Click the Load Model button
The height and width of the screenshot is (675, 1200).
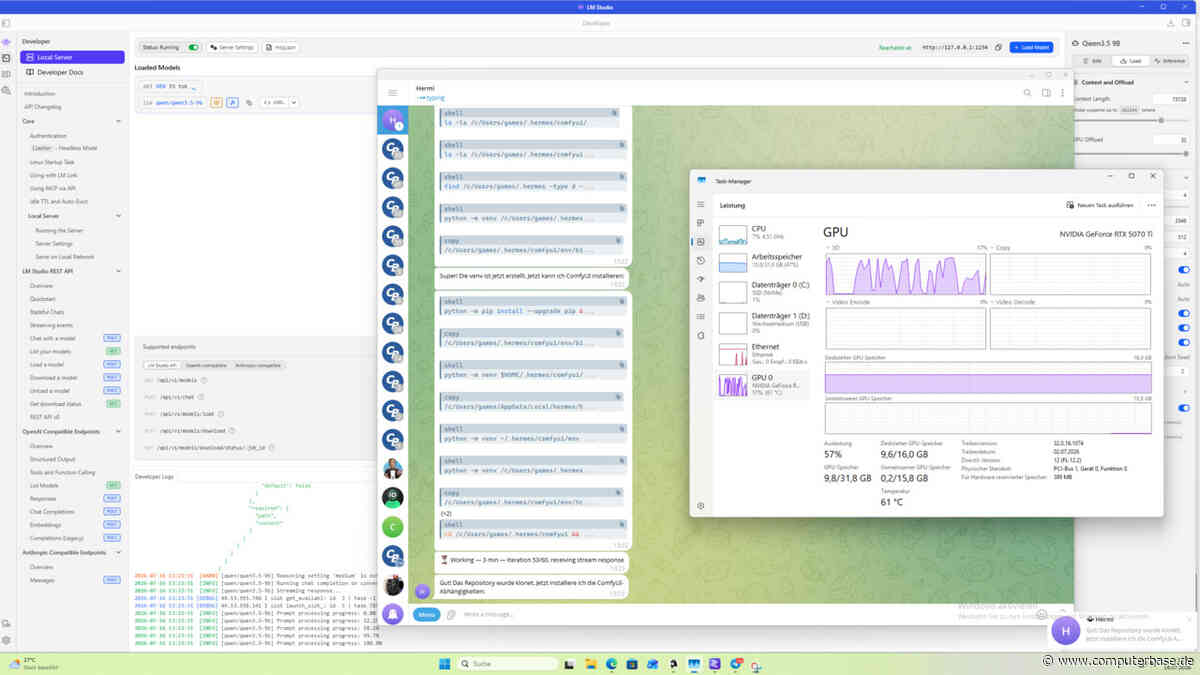[1030, 47]
